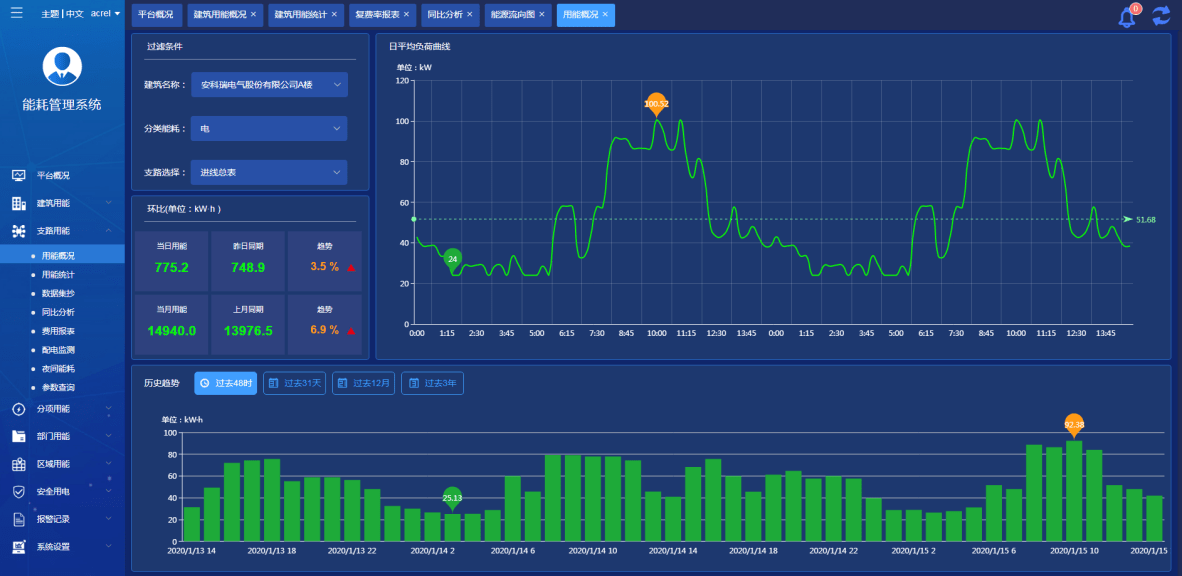Click the 平台概况 monitor icon in sidebar
Screen dimensions: 1182x576
(x=18, y=175)
